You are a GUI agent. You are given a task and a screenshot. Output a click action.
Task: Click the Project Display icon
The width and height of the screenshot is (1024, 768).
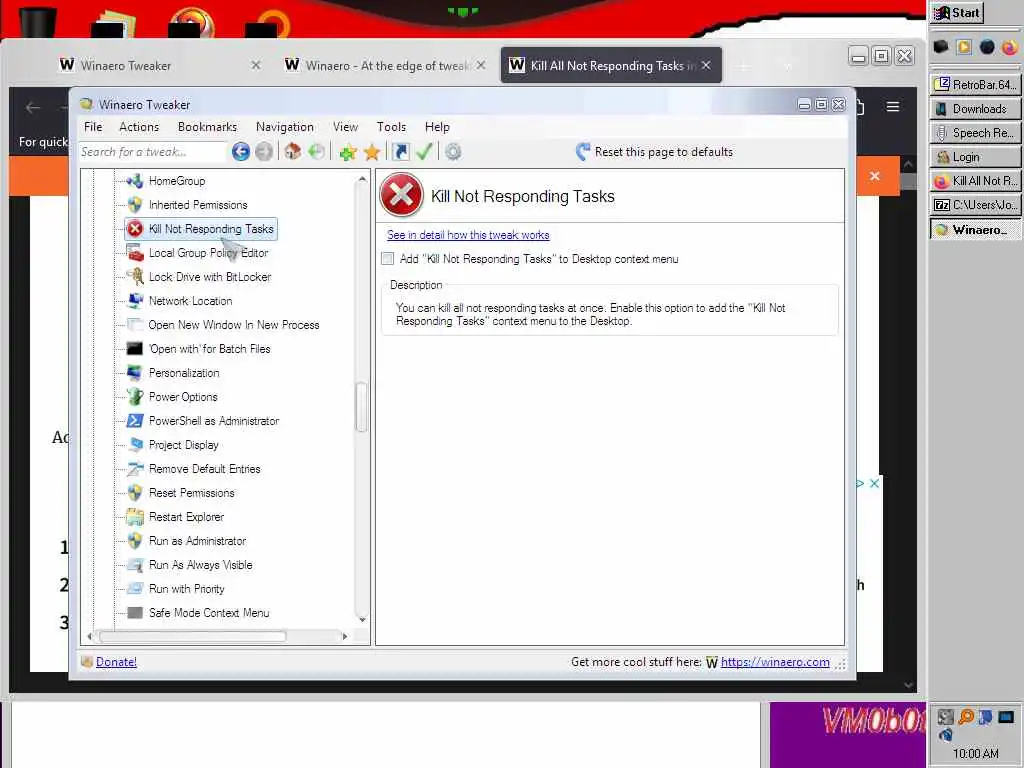[x=135, y=445]
